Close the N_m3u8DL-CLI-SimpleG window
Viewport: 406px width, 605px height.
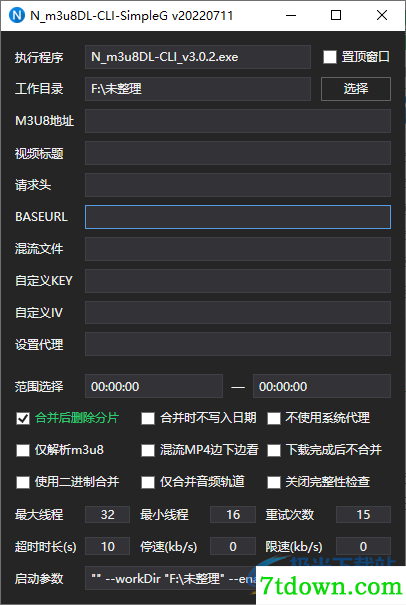[x=382, y=15]
